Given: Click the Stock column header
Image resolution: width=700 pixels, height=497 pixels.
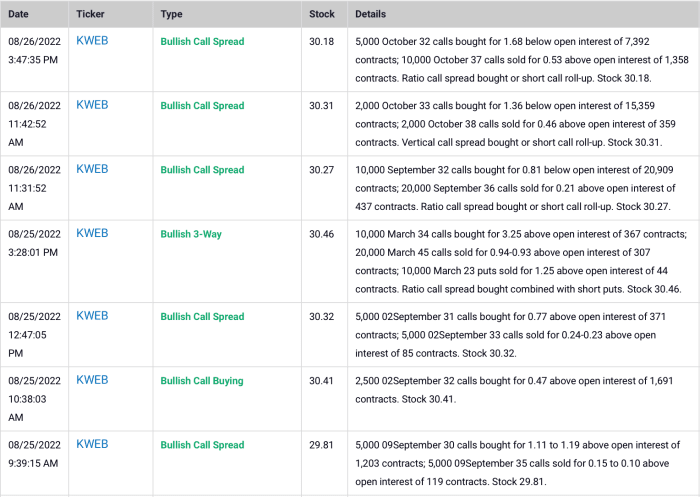Looking at the screenshot, I should [322, 15].
